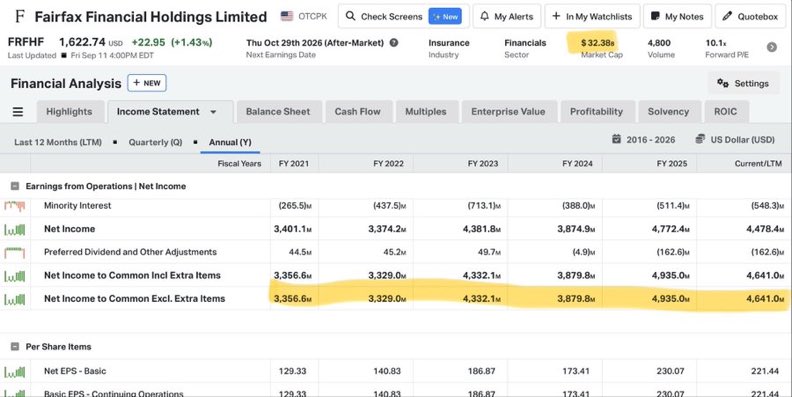Viewport: 792px width, 397px height.
Task: Switch to the Highlights tab
Action: 70,112
